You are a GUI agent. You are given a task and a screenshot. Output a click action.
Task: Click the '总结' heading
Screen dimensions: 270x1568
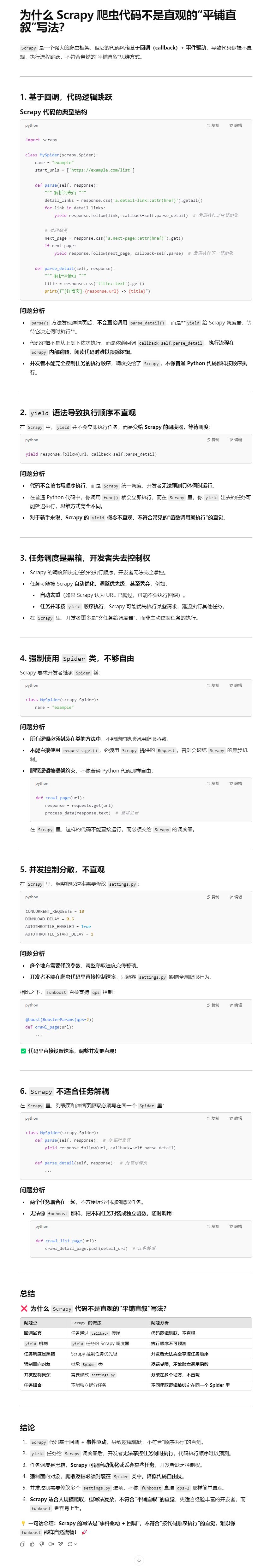click(27, 1293)
